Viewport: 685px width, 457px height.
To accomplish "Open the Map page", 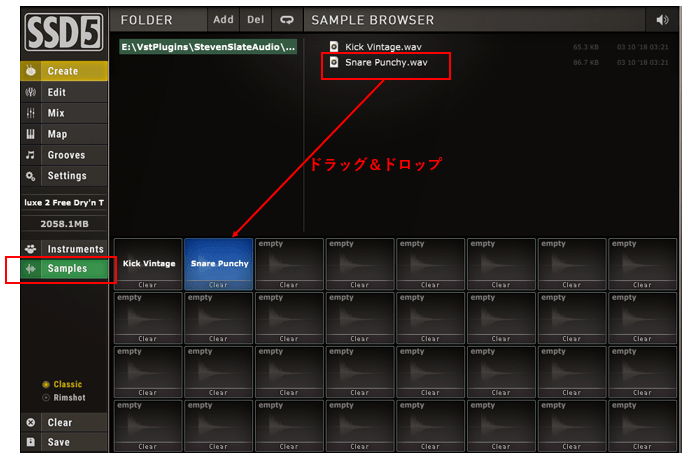I will pyautogui.click(x=64, y=134).
